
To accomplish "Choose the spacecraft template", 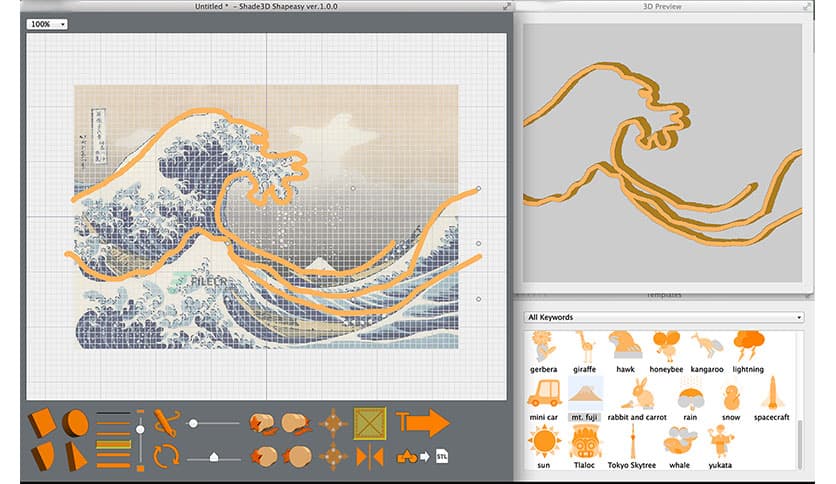I will click(771, 400).
